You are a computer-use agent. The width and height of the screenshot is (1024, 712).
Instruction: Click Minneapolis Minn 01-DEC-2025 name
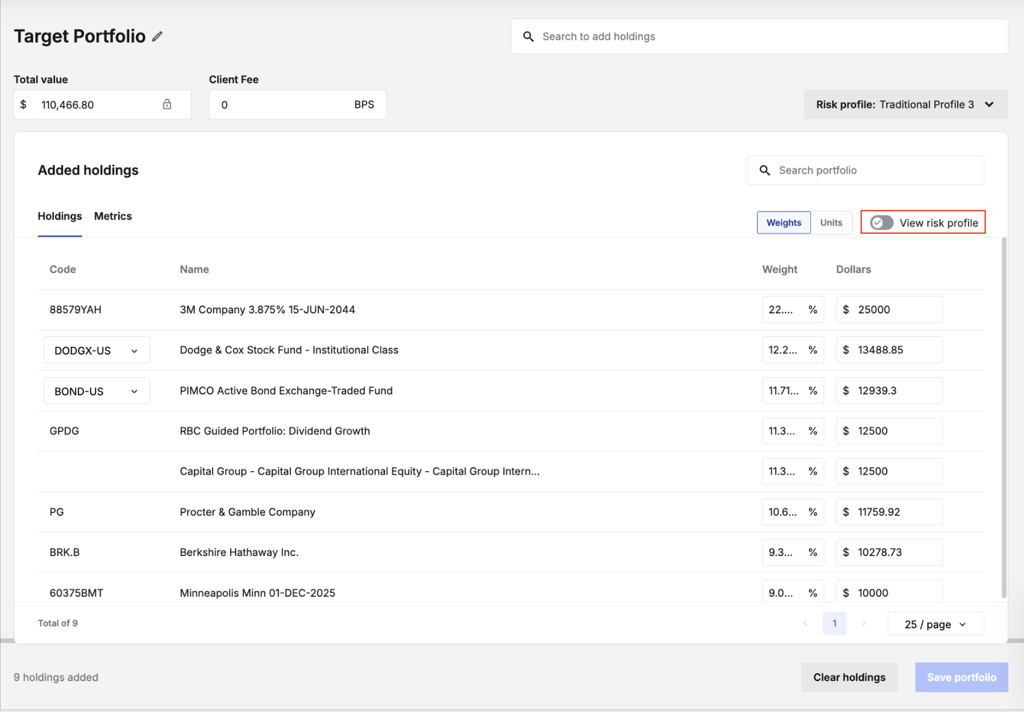point(257,593)
